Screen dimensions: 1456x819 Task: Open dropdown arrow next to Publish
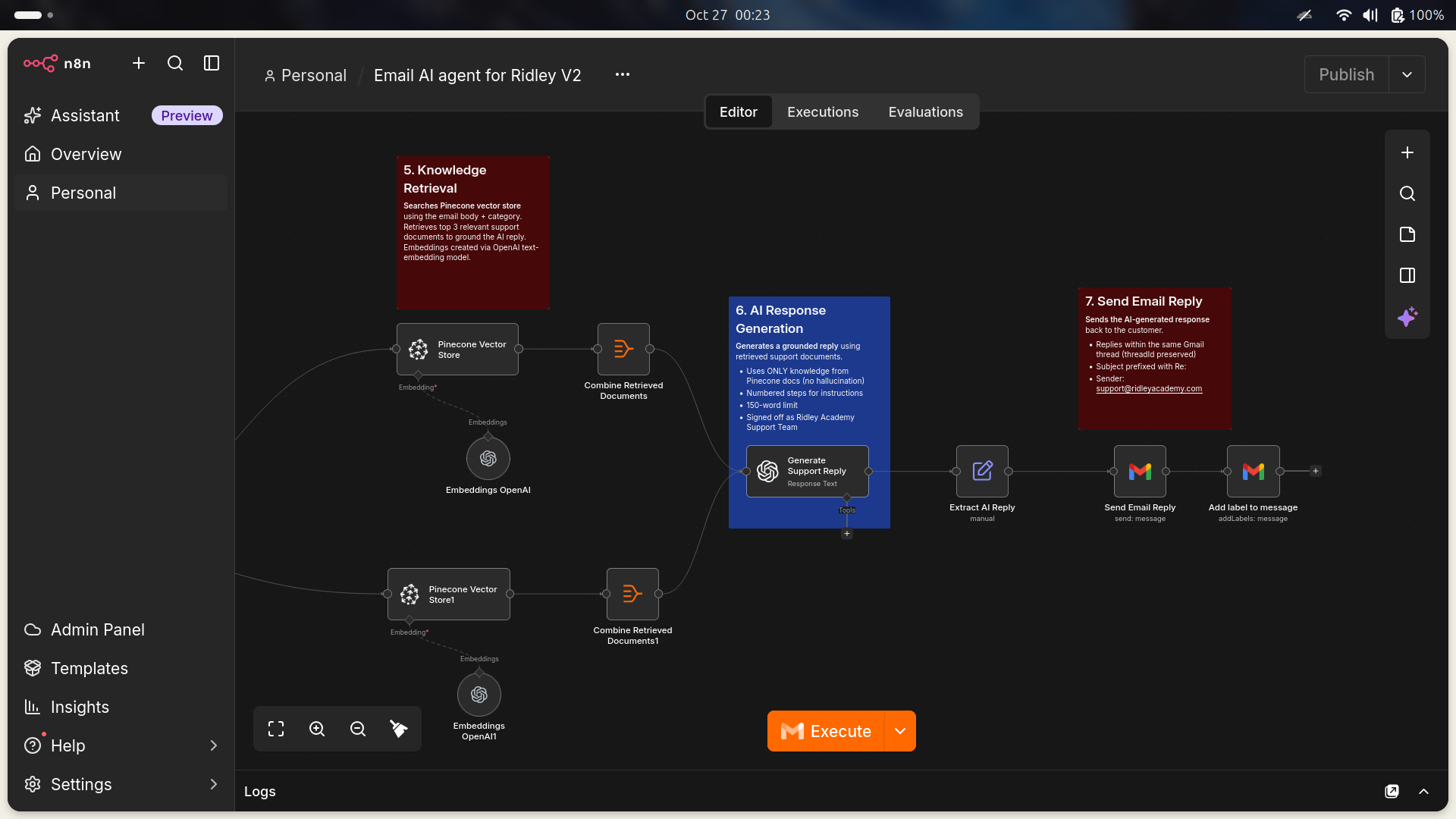click(1407, 74)
